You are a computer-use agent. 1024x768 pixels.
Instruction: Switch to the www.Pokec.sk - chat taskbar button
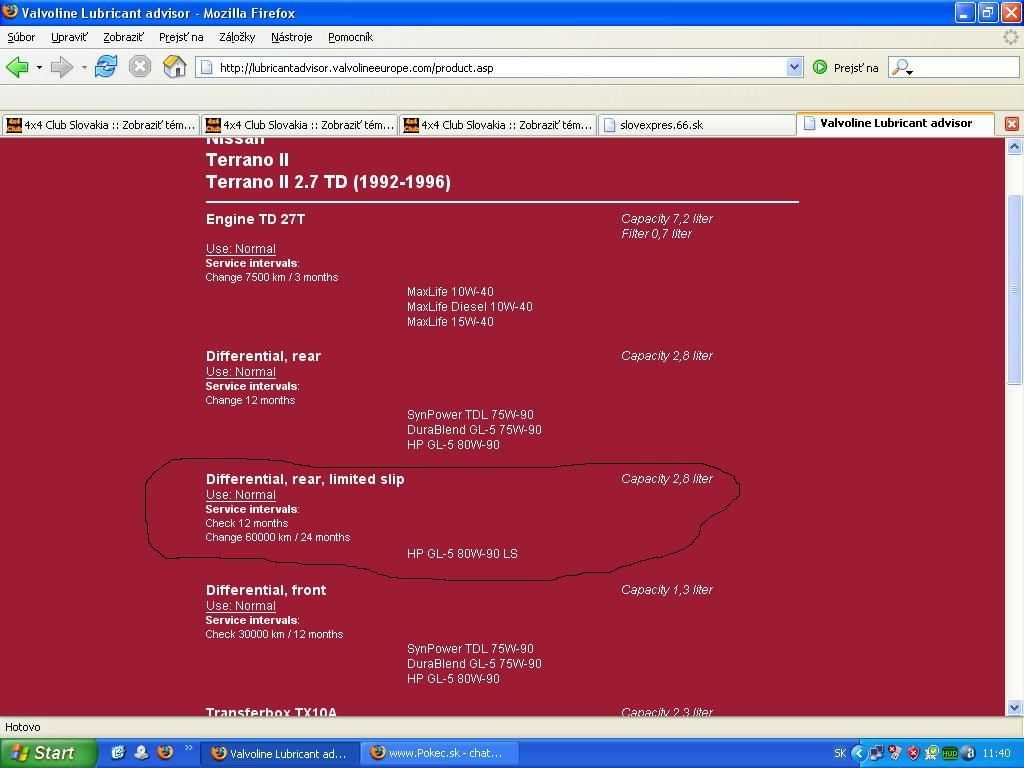pyautogui.click(x=440, y=753)
